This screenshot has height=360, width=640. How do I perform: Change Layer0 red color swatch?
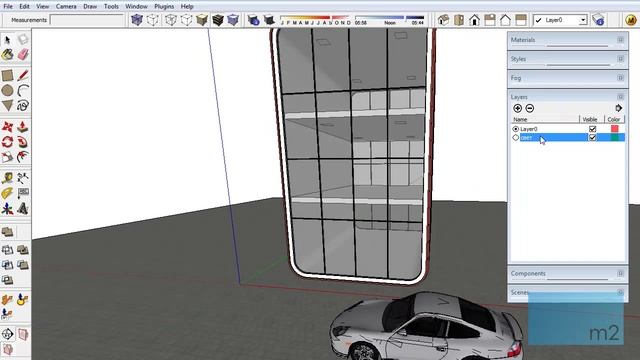[614, 129]
